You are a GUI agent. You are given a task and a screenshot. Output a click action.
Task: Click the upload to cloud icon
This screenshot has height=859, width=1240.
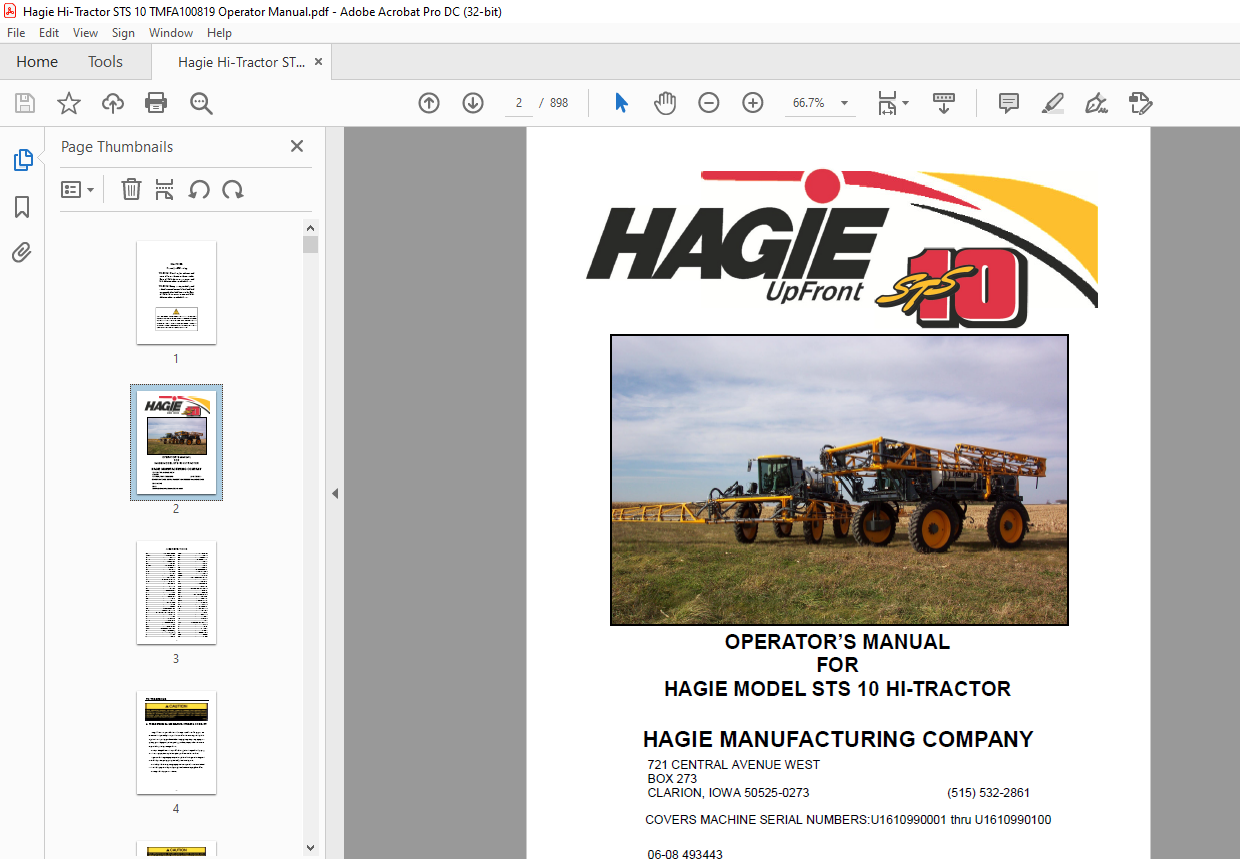coord(113,103)
